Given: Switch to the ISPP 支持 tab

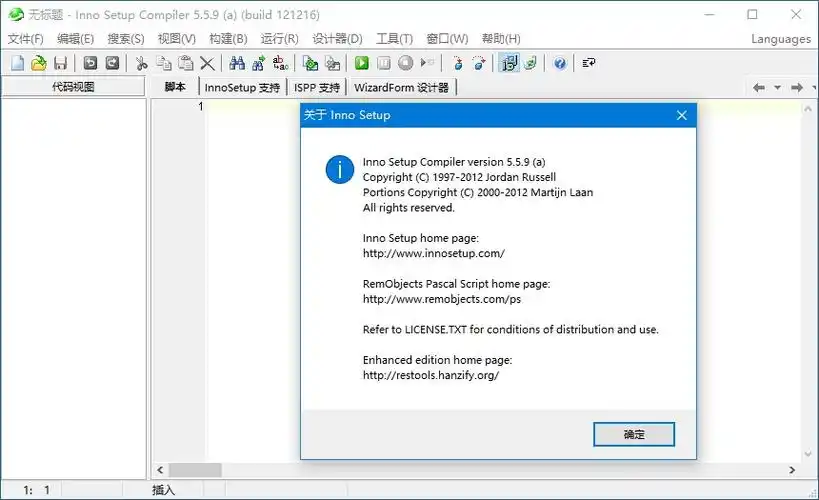Looking at the screenshot, I should [317, 87].
